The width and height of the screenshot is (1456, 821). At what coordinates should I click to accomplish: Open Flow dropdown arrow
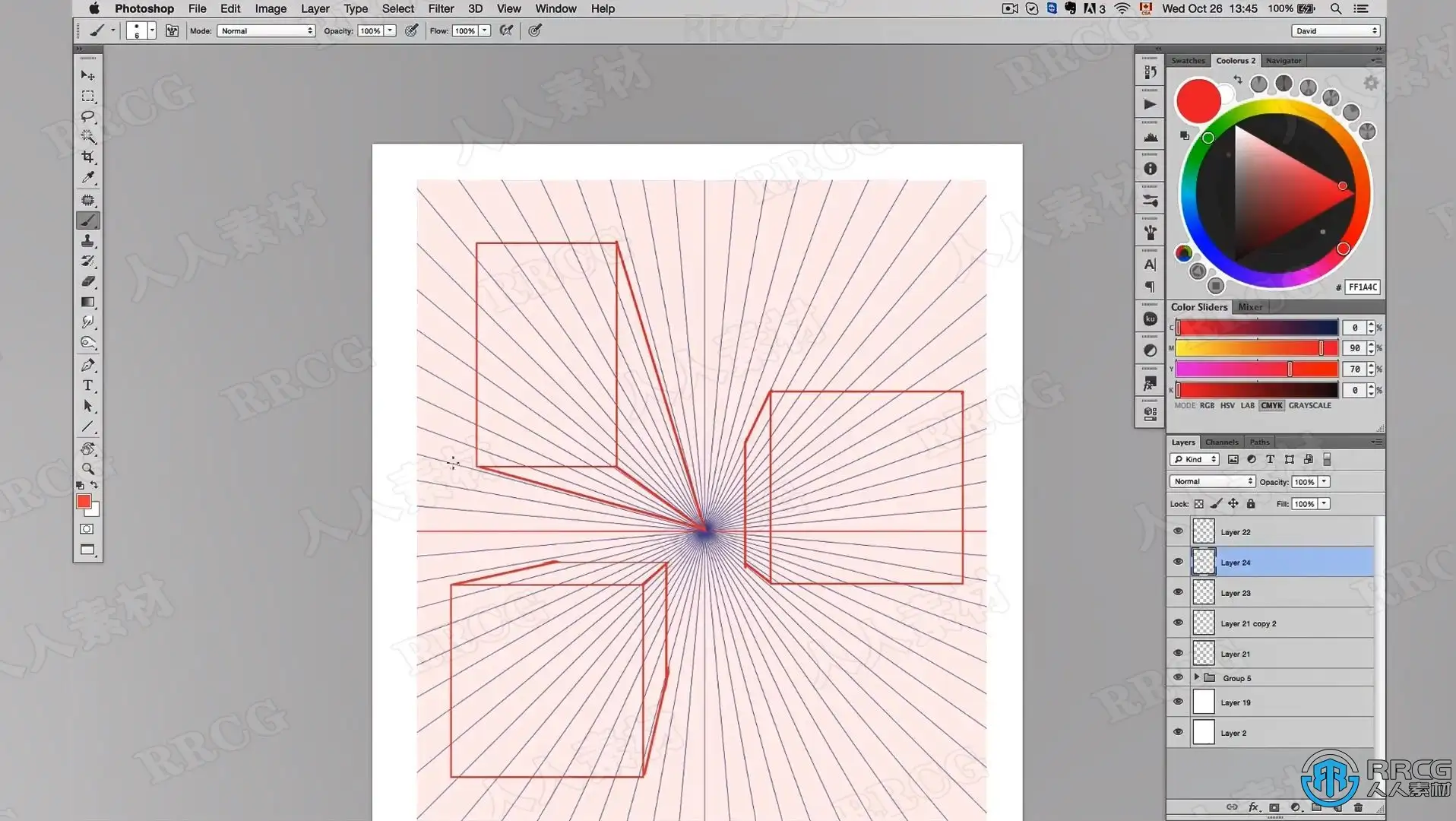(484, 30)
